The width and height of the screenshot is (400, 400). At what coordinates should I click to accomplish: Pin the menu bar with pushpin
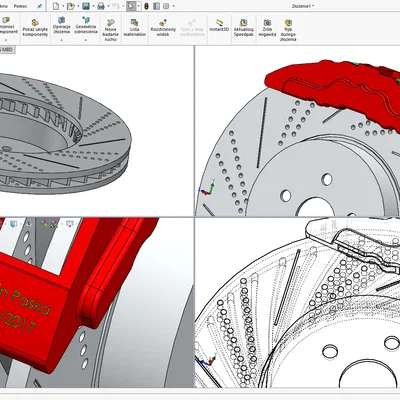coord(39,6)
